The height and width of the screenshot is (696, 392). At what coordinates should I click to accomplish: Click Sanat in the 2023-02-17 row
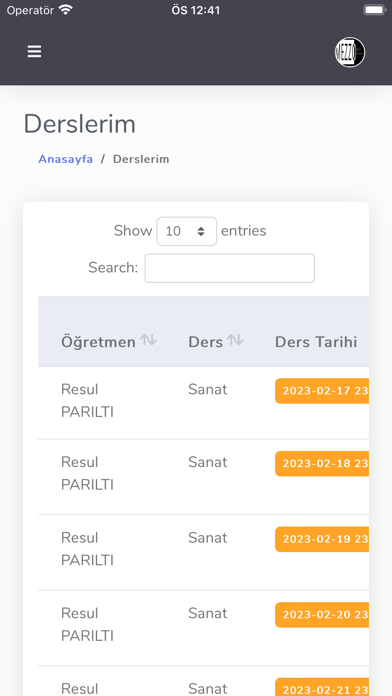coord(207,389)
